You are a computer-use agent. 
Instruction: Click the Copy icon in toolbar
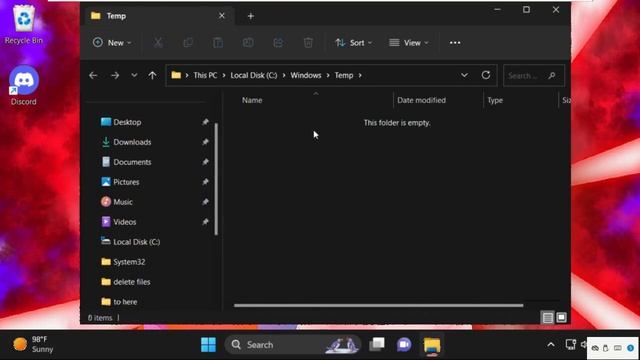188,42
